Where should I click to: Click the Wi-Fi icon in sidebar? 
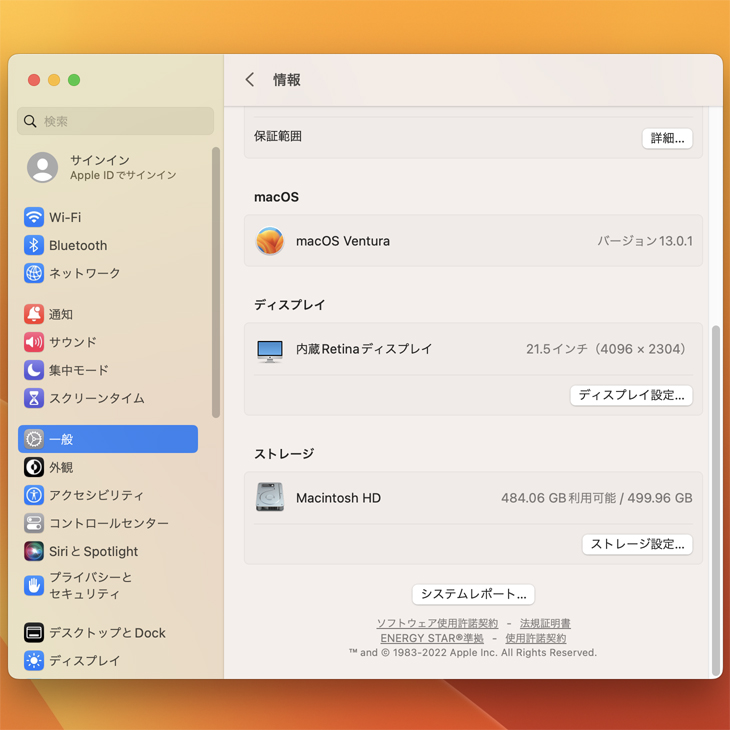click(x=34, y=217)
